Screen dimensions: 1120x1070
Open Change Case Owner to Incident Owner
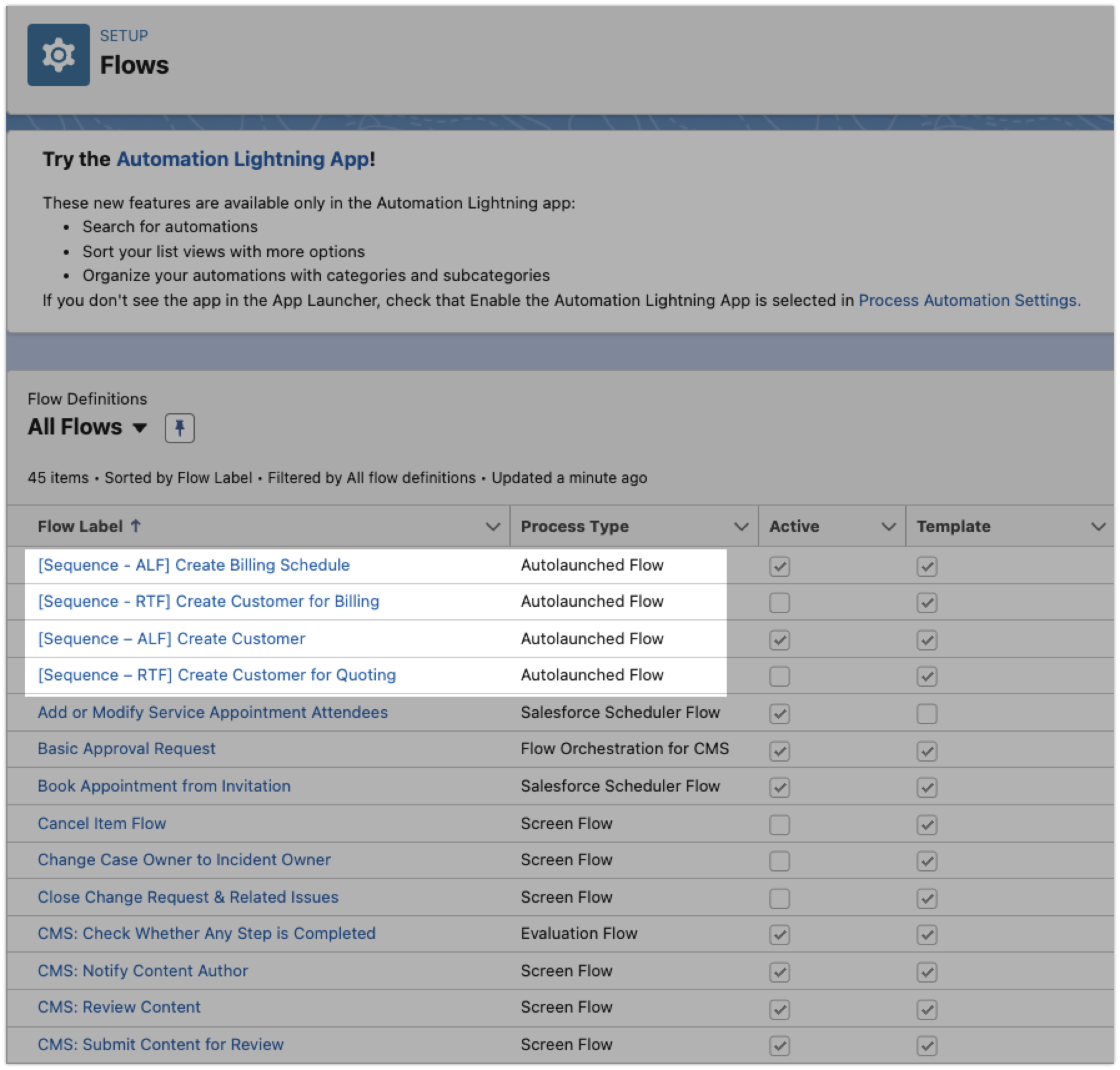pos(184,860)
